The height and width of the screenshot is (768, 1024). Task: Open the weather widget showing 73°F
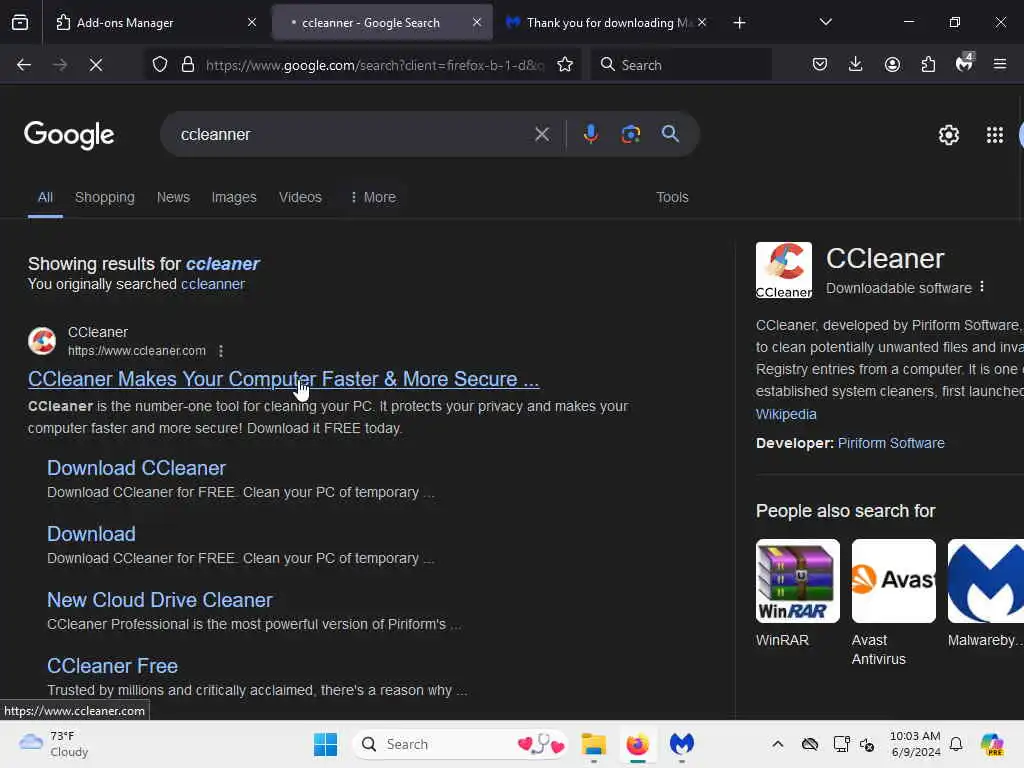(x=54, y=744)
